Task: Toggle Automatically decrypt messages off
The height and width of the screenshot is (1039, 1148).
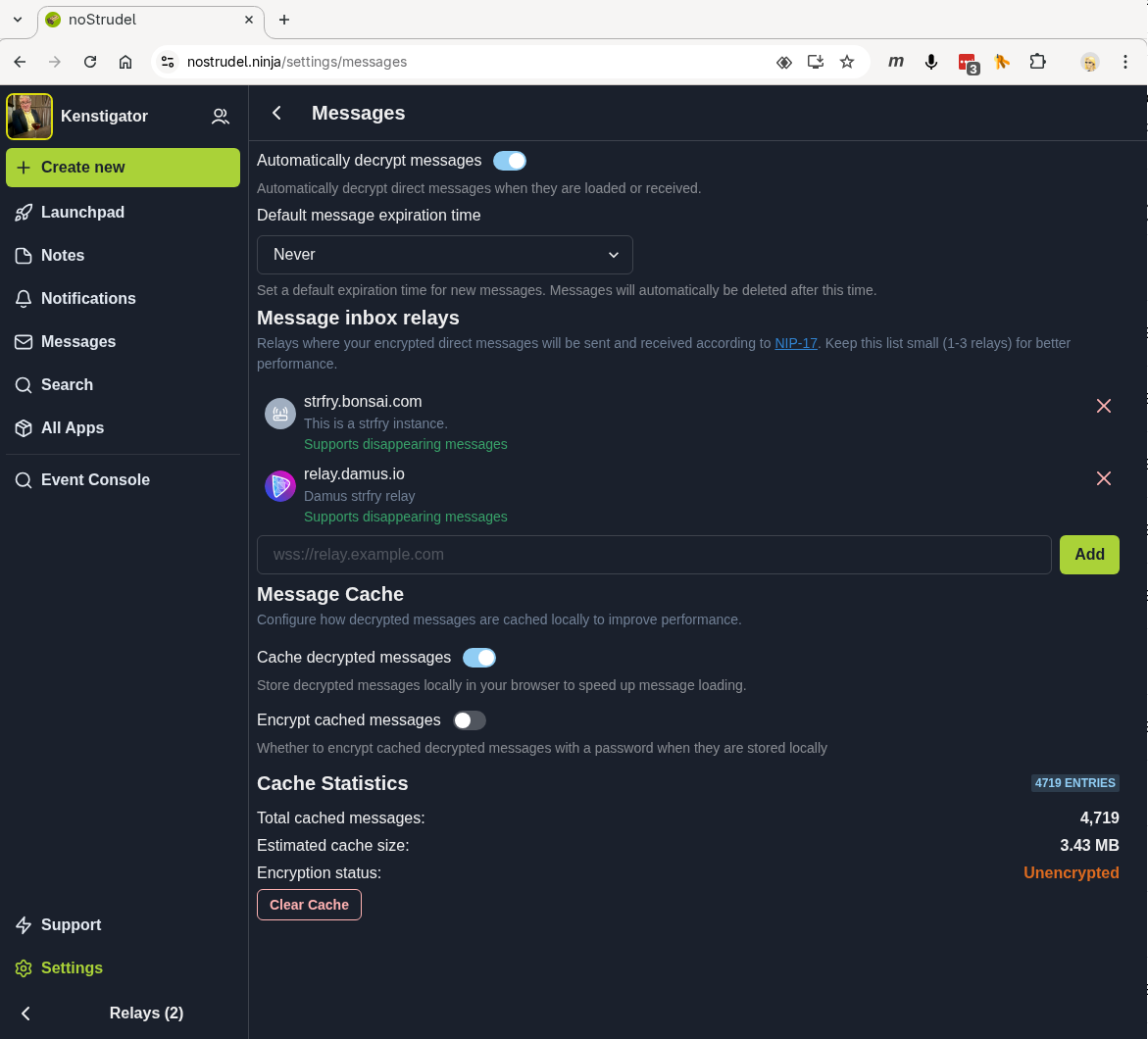Action: (510, 161)
